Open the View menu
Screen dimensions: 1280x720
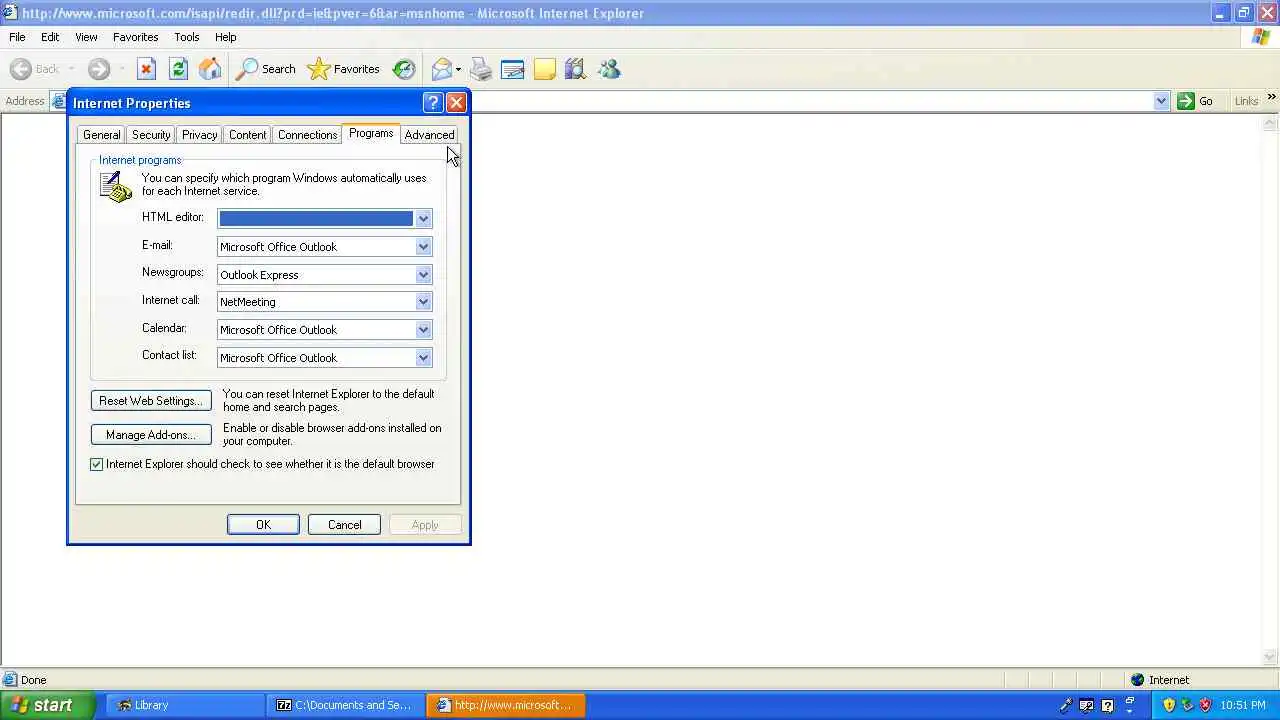tap(86, 37)
